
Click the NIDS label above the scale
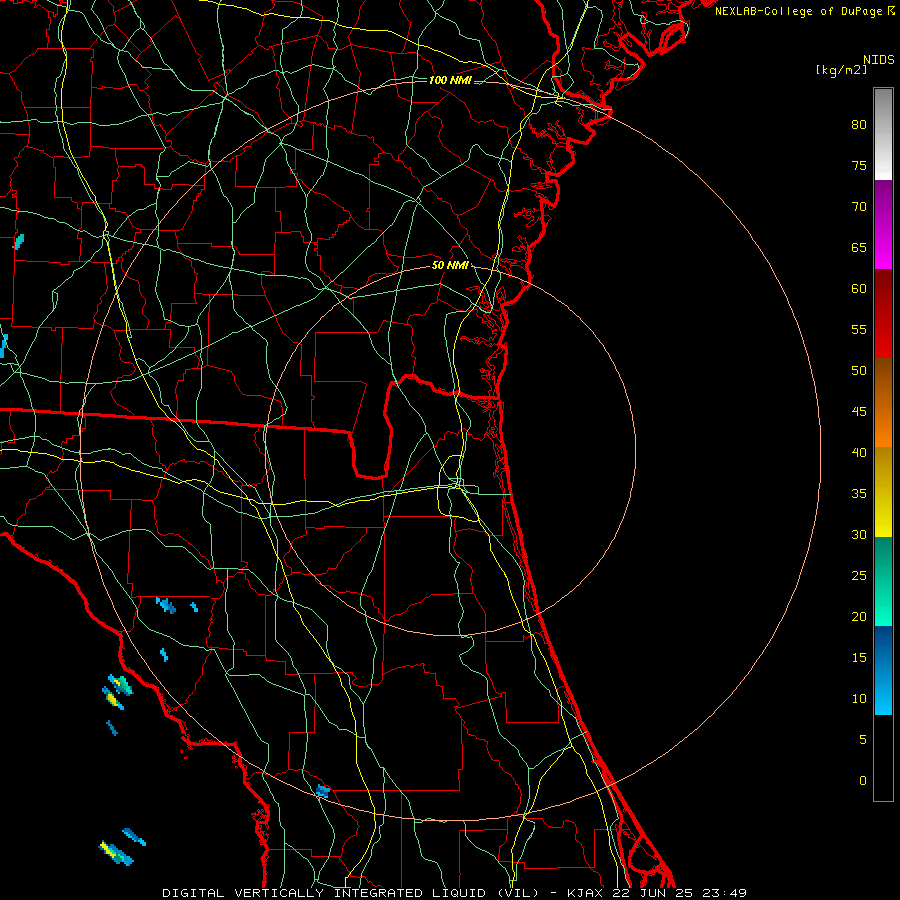pos(878,60)
